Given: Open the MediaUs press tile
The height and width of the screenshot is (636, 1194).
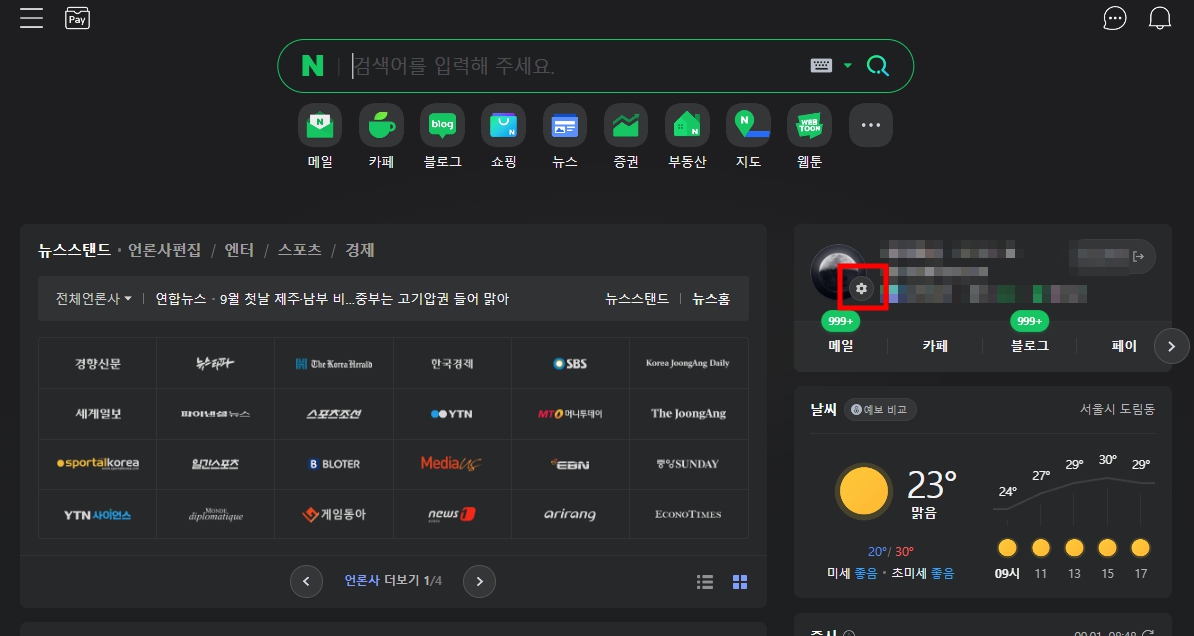Looking at the screenshot, I should (452, 464).
